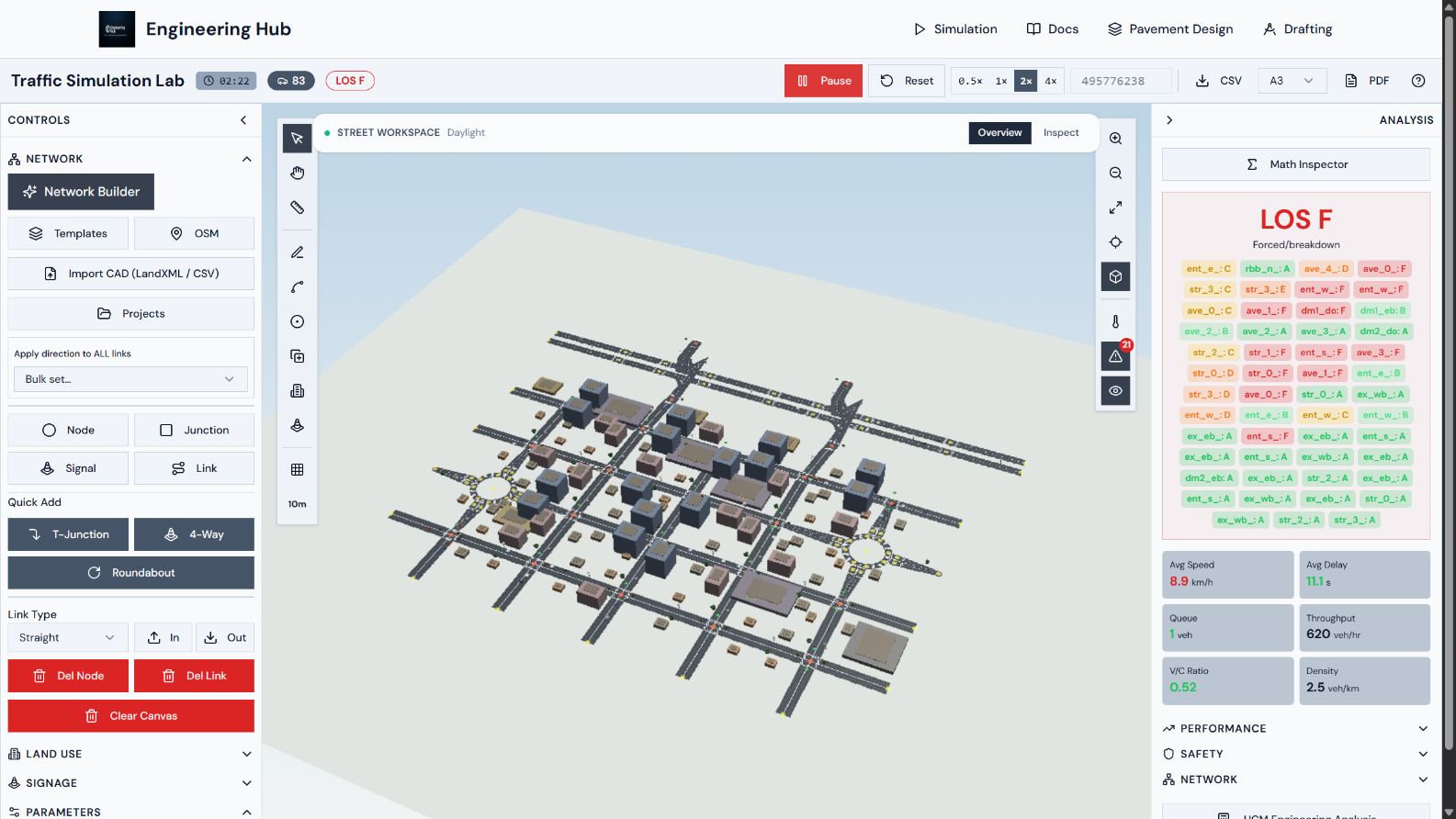
Task: Add a Roundabout via Quick Add
Action: click(x=131, y=573)
